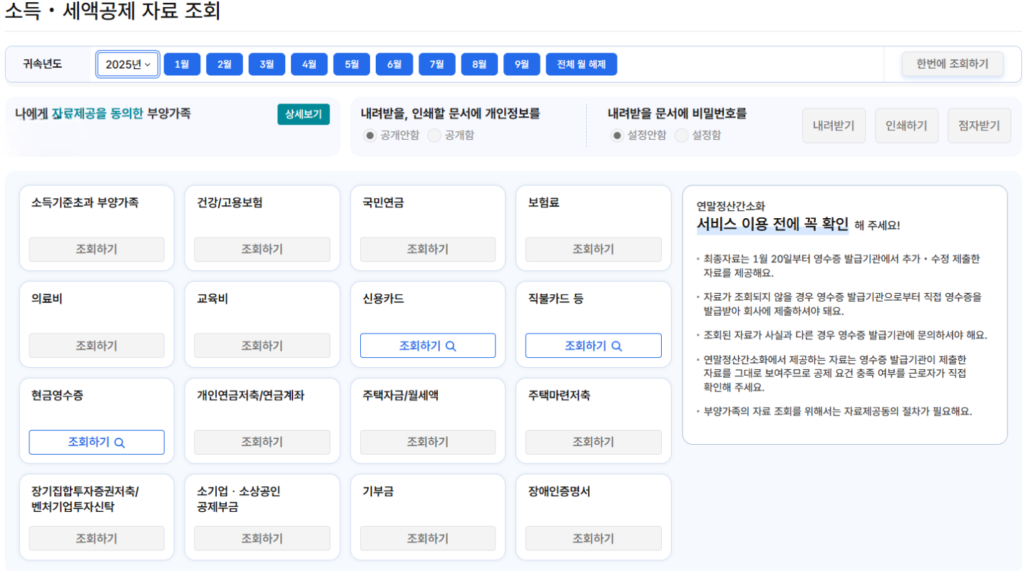Click 내려받을 문서에 비밀번호를 label
Image resolution: width=1024 pixels, height=571 pixels.
click(x=677, y=114)
